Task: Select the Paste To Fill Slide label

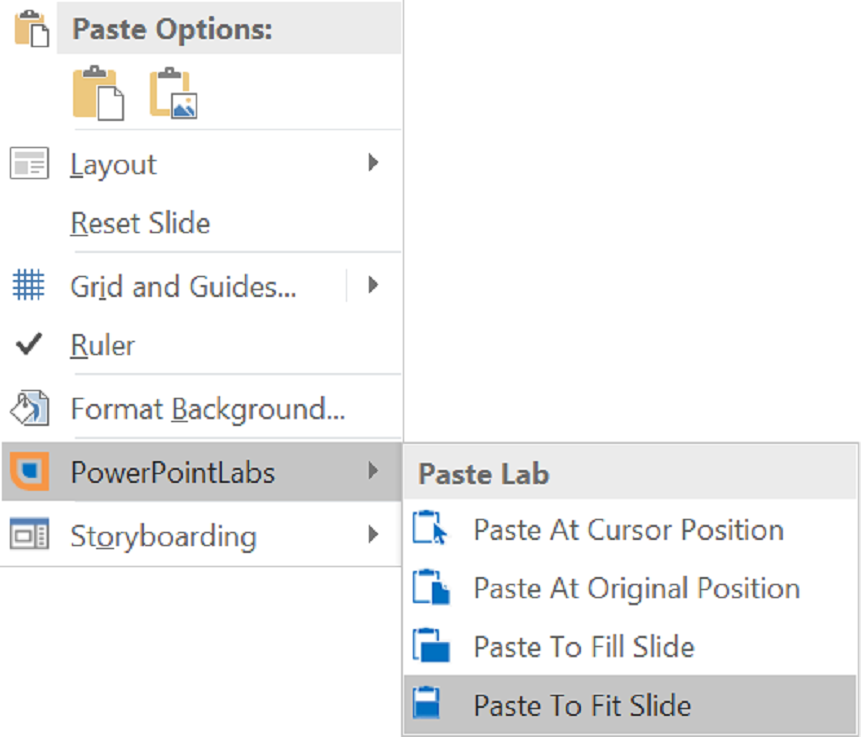Action: click(x=583, y=647)
